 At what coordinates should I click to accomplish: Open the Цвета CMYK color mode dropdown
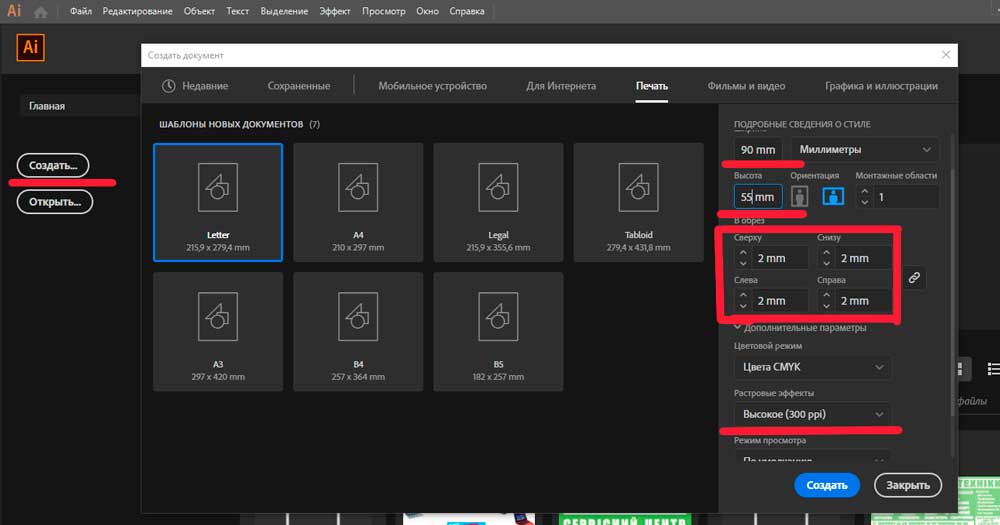812,367
